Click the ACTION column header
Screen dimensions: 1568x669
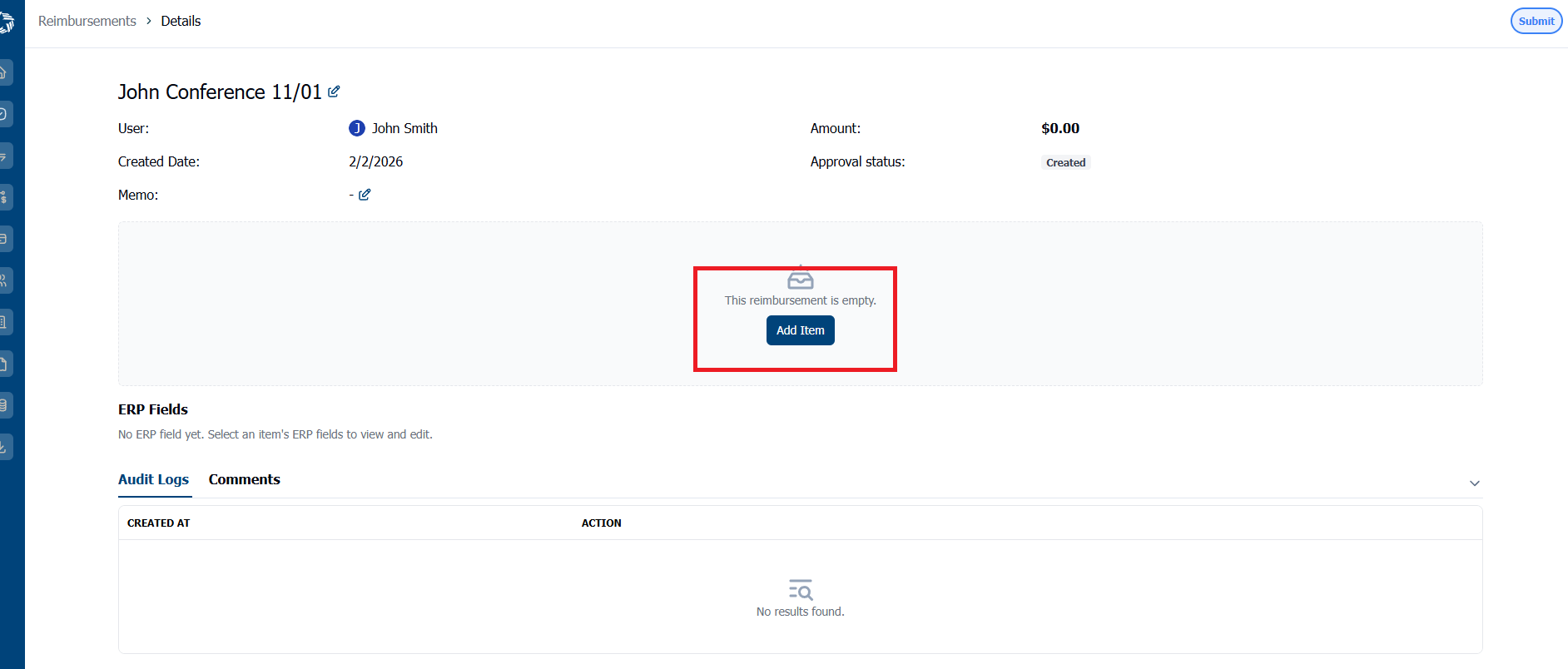(x=602, y=523)
